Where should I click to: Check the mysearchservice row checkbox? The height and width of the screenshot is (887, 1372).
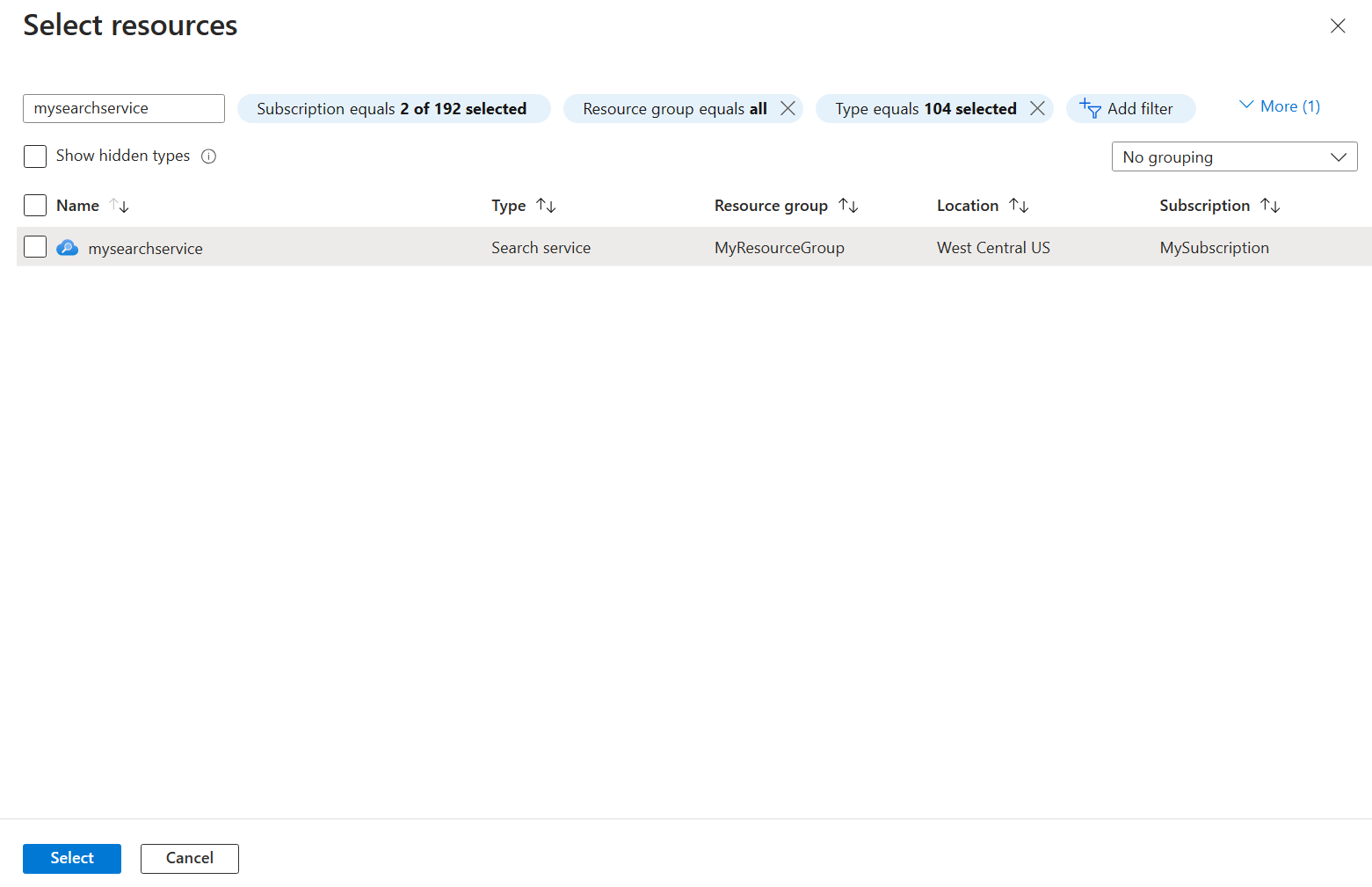coord(34,247)
